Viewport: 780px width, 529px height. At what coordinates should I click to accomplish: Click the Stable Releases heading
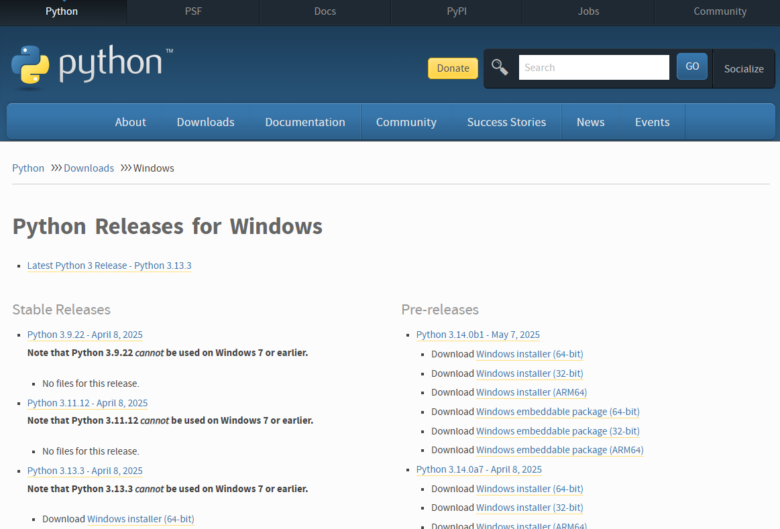point(61,310)
